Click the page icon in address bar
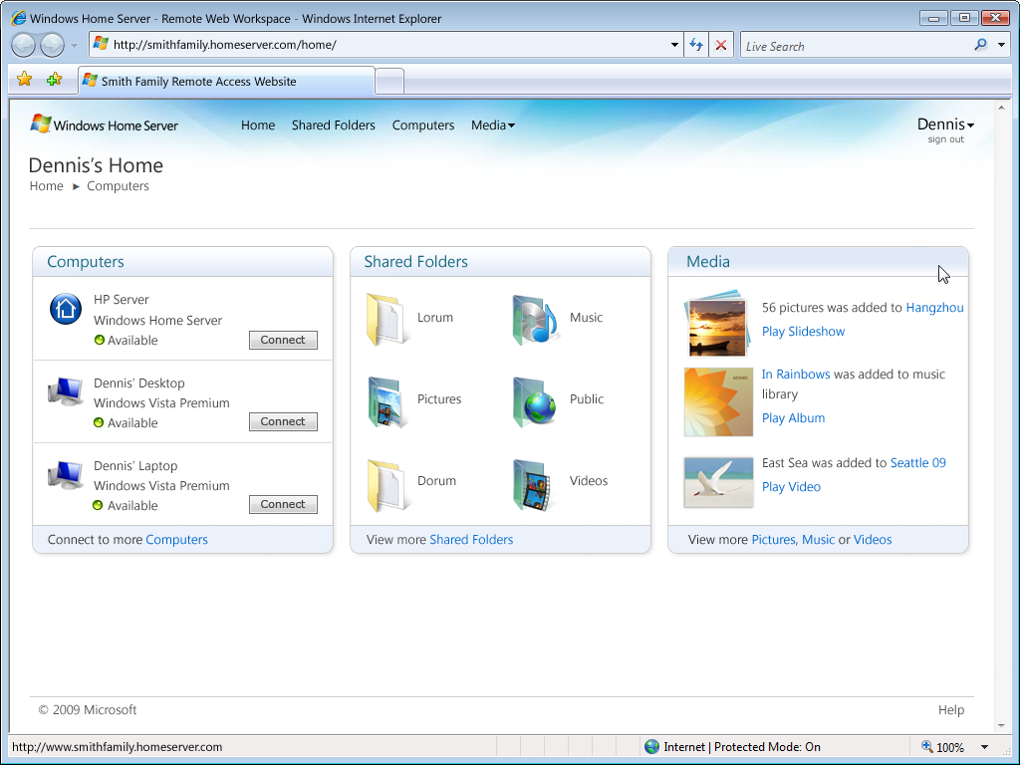 pos(100,44)
